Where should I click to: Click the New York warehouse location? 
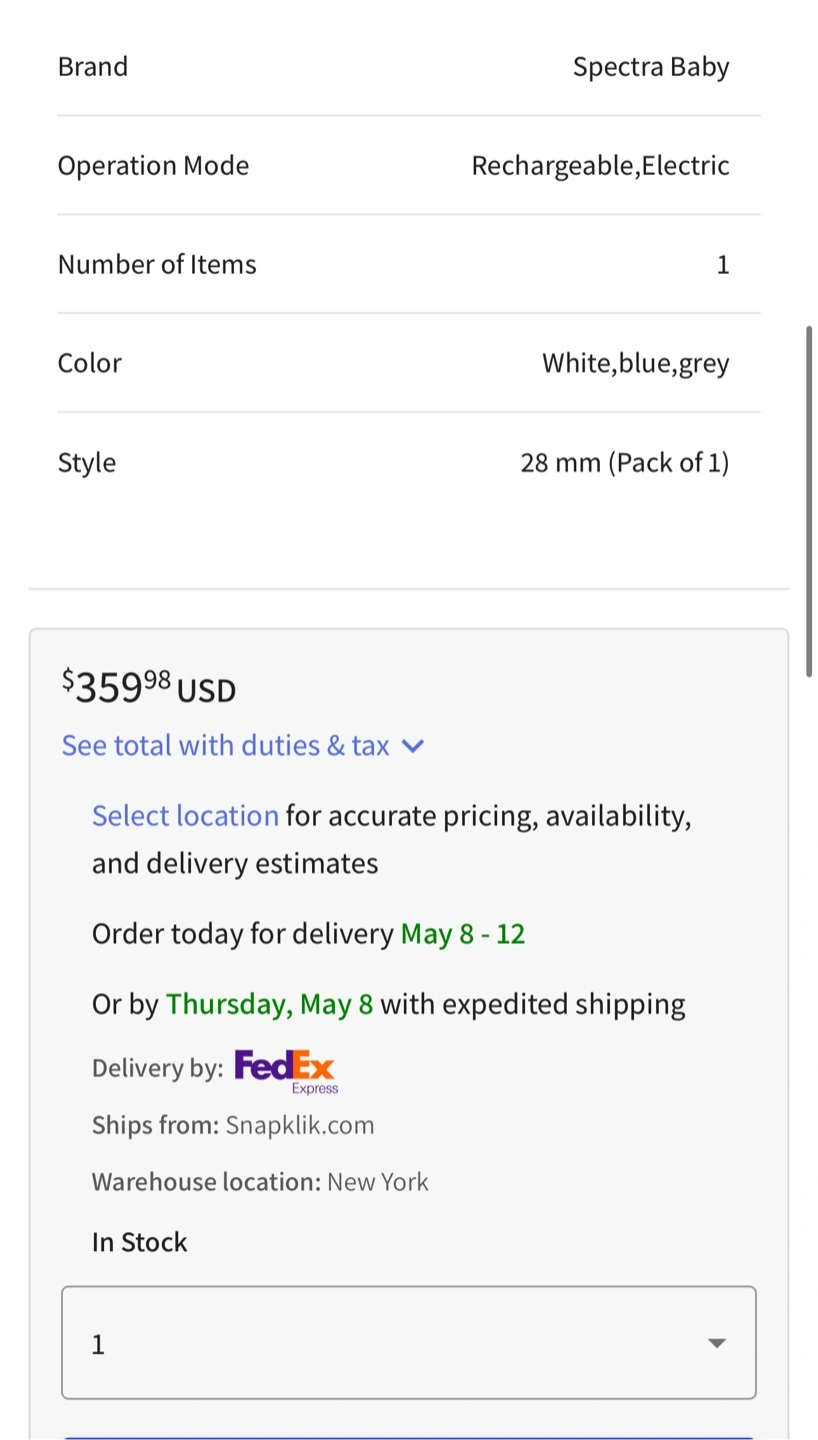pyautogui.click(x=377, y=1182)
